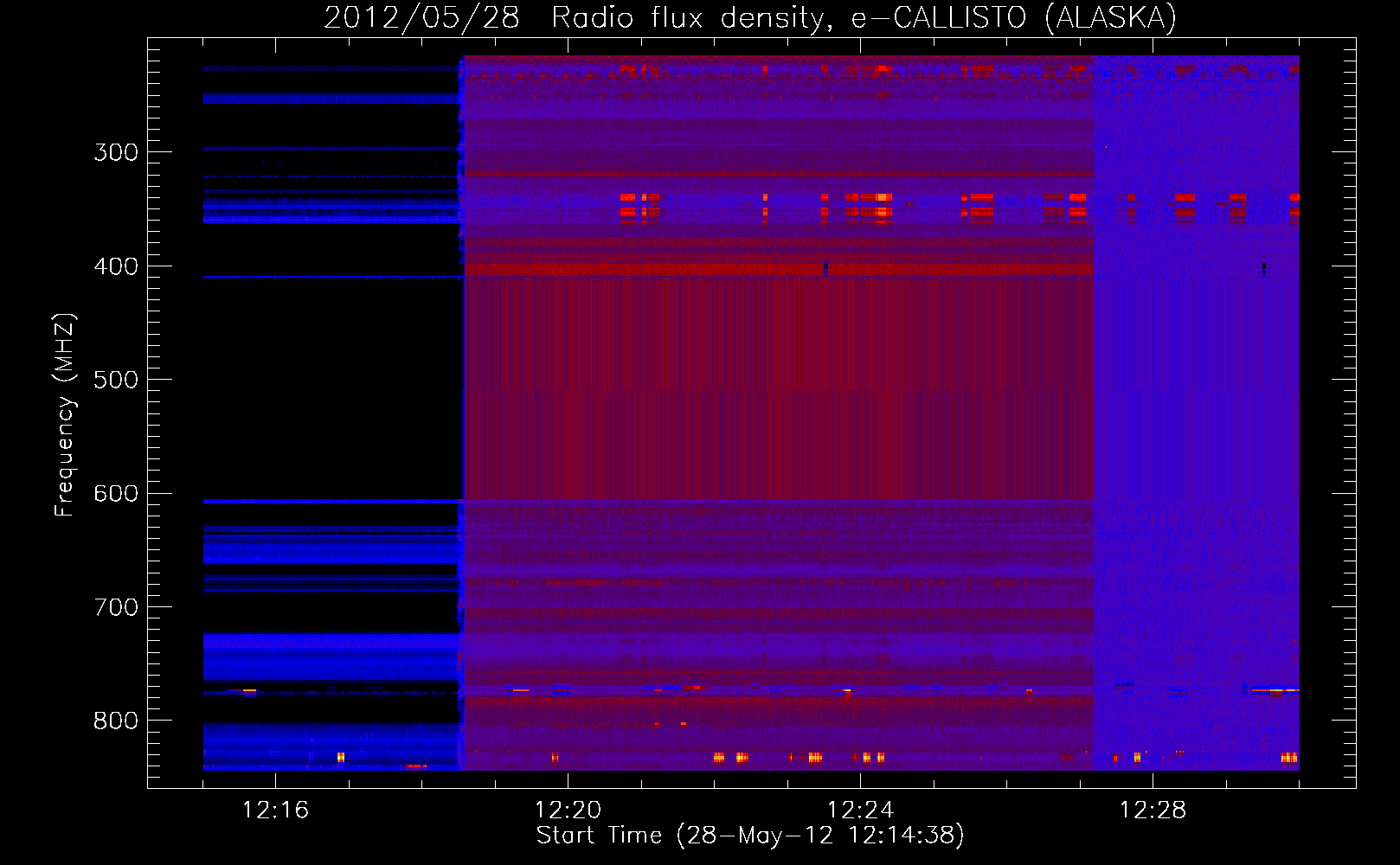Image resolution: width=1400 pixels, height=865 pixels.
Task: Click the 12:24 time tick label
Action: (860, 811)
